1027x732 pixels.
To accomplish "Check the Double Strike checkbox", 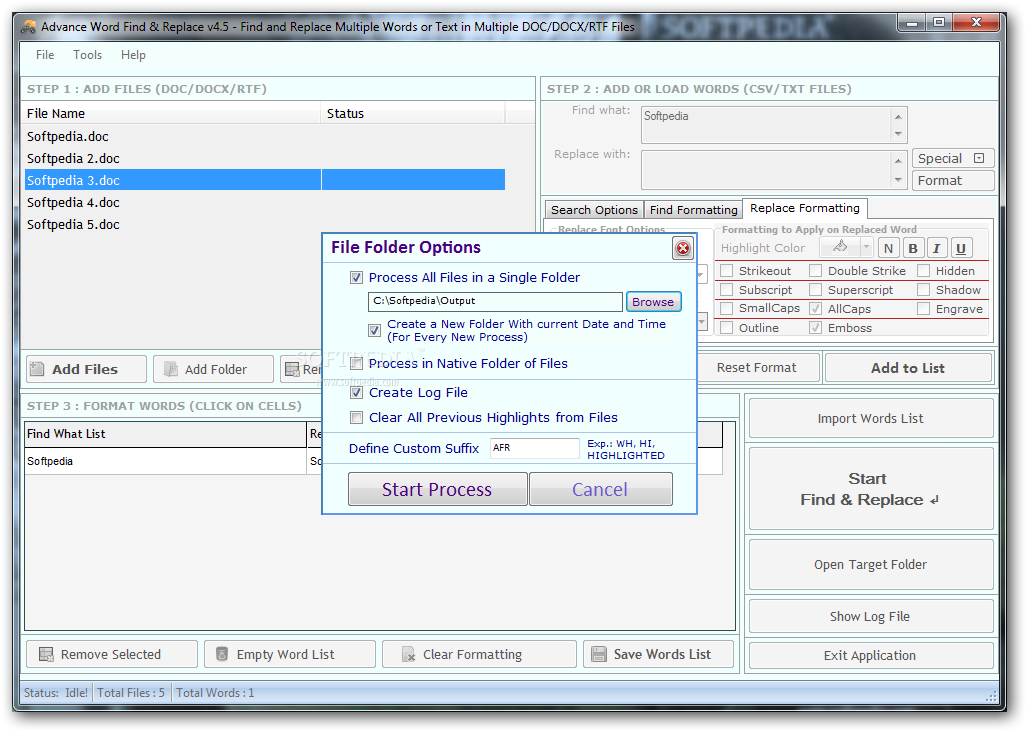I will pyautogui.click(x=815, y=271).
